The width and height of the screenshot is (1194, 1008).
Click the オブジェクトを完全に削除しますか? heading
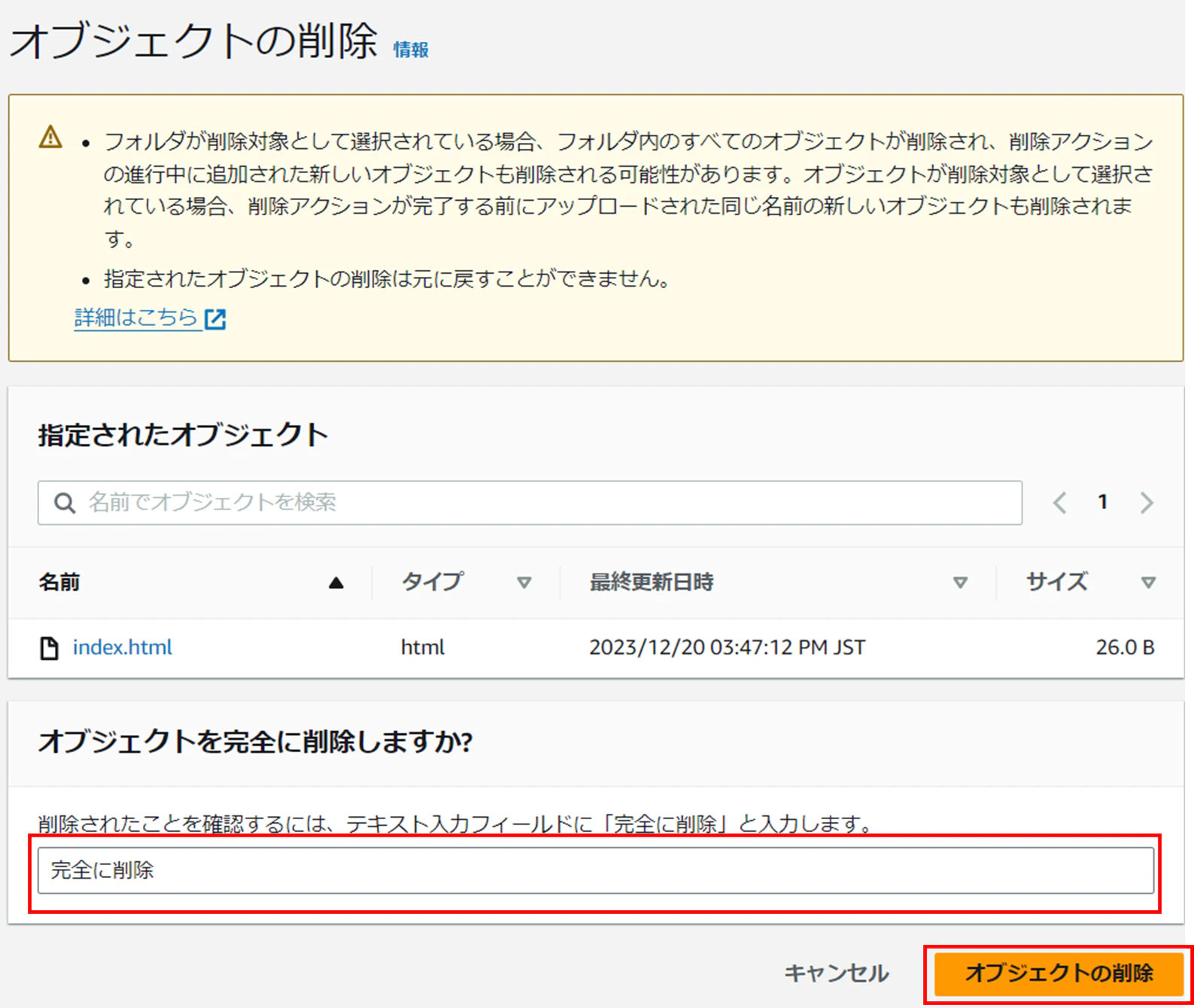pos(256,742)
